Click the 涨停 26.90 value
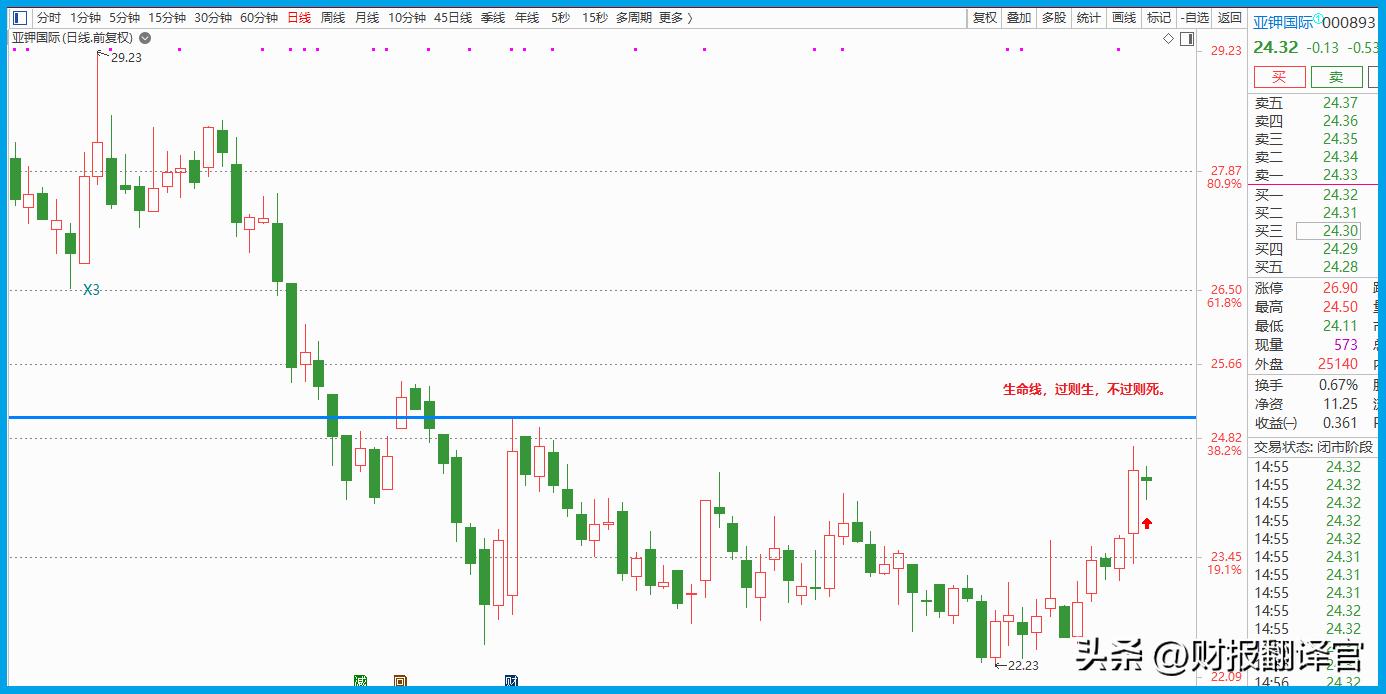1386x694 pixels. click(x=1340, y=288)
